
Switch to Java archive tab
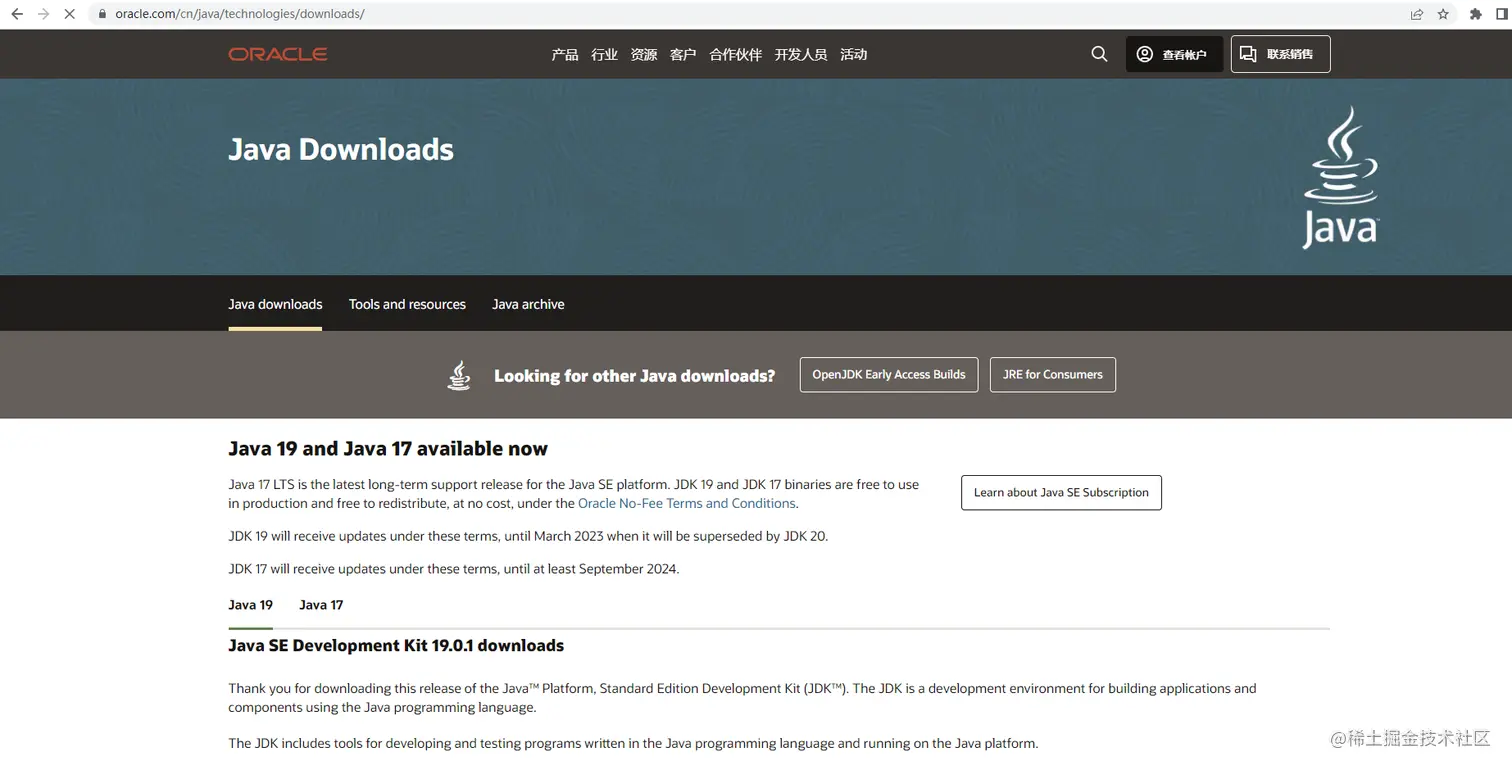point(528,304)
